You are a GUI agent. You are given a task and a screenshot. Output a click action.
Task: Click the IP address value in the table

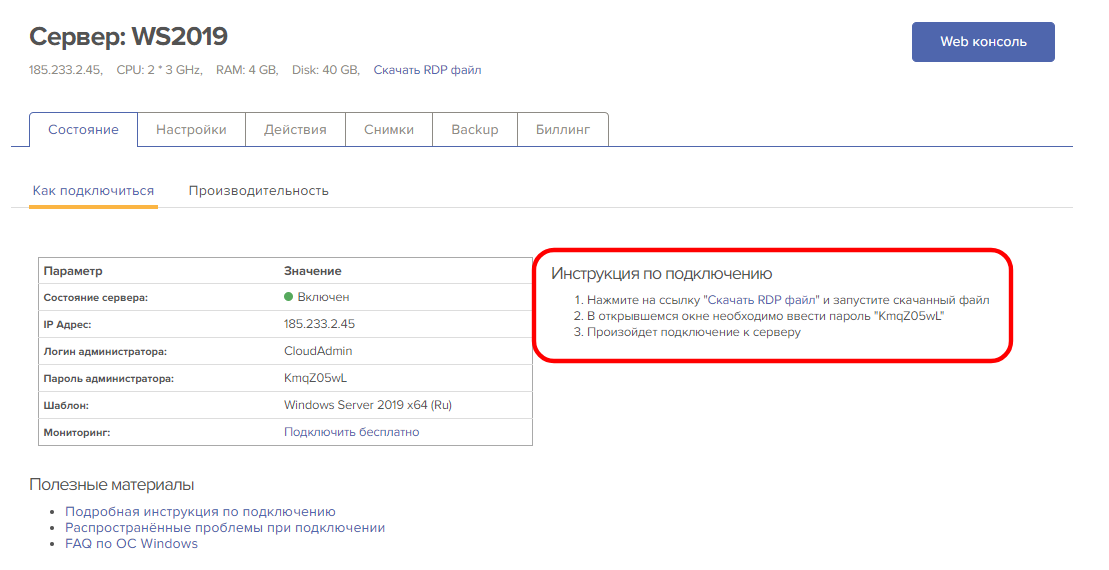click(319, 324)
